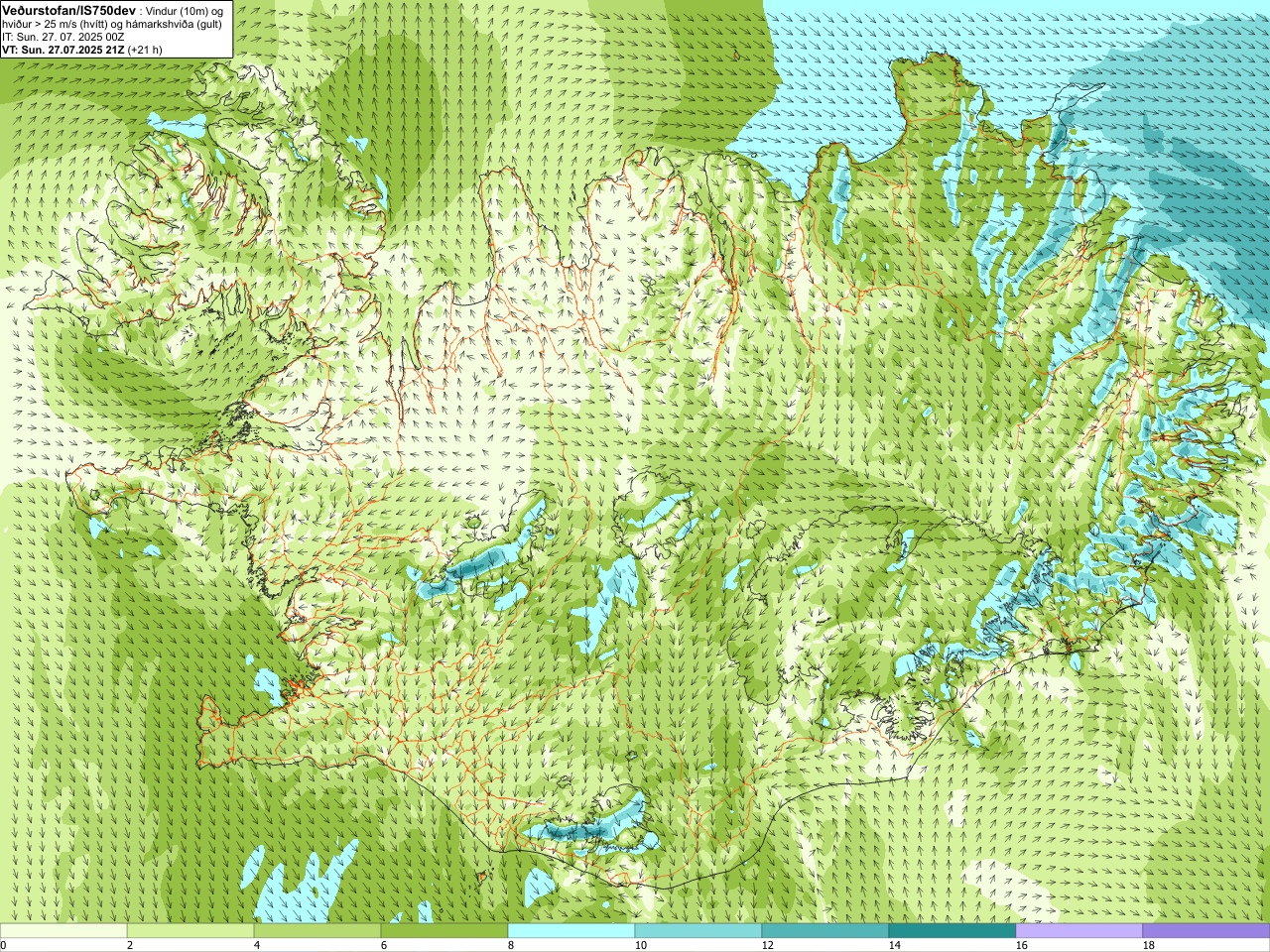
Task: Click the Veðurstofan/IS750dev title text
Action: click(x=68, y=9)
